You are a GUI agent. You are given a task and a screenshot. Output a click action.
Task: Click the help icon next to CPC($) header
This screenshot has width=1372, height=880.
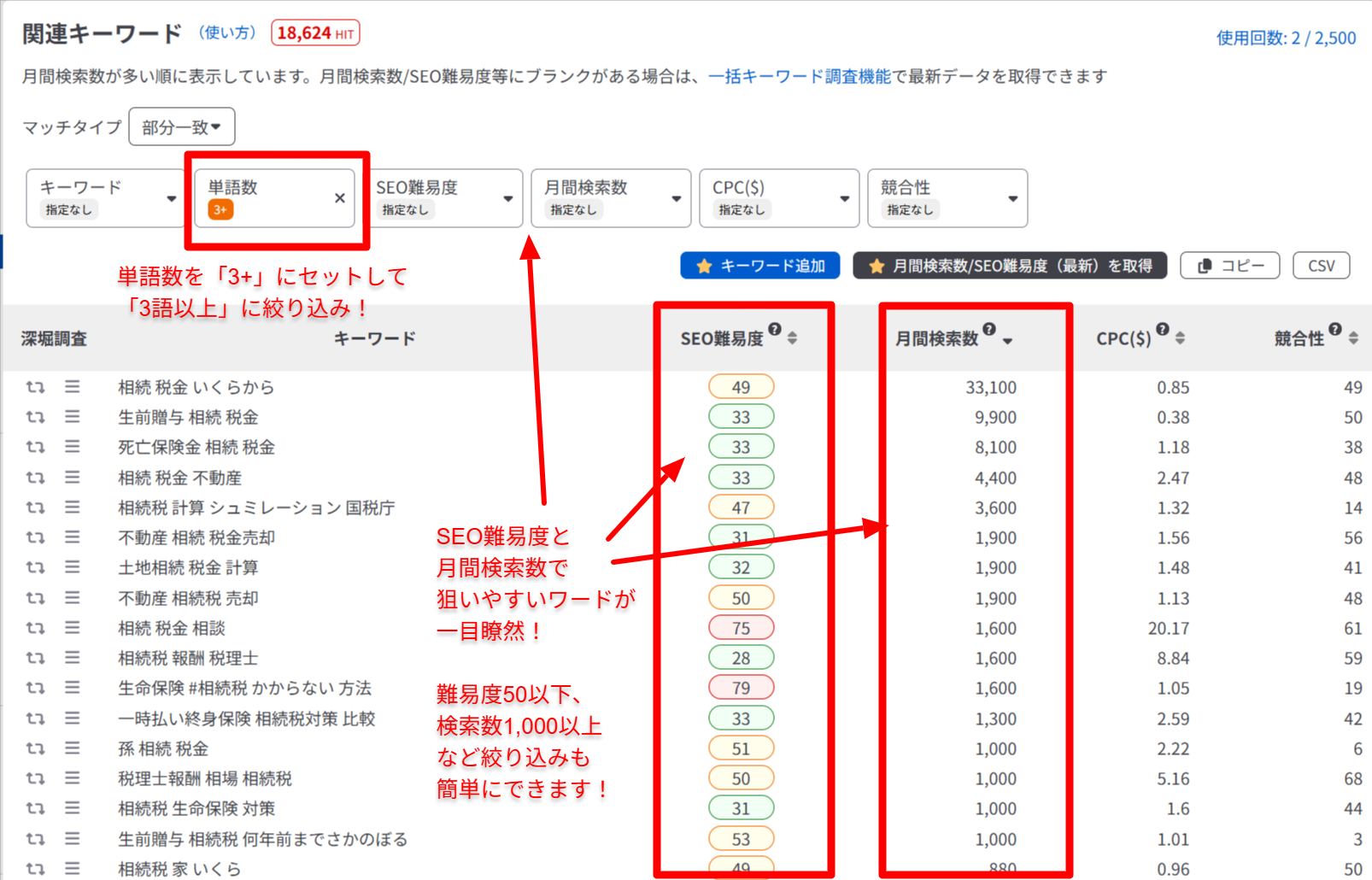click(1162, 329)
